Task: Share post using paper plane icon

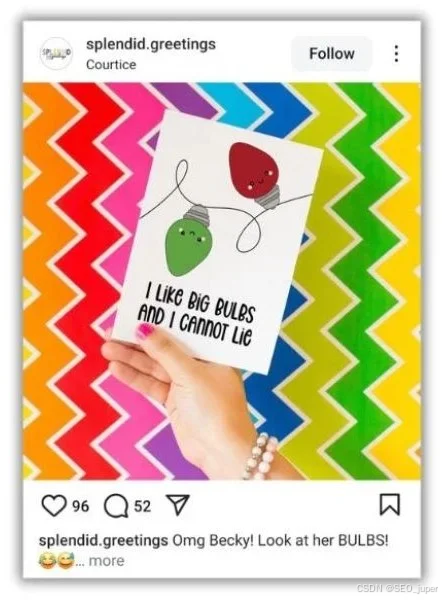Action: [x=177, y=505]
